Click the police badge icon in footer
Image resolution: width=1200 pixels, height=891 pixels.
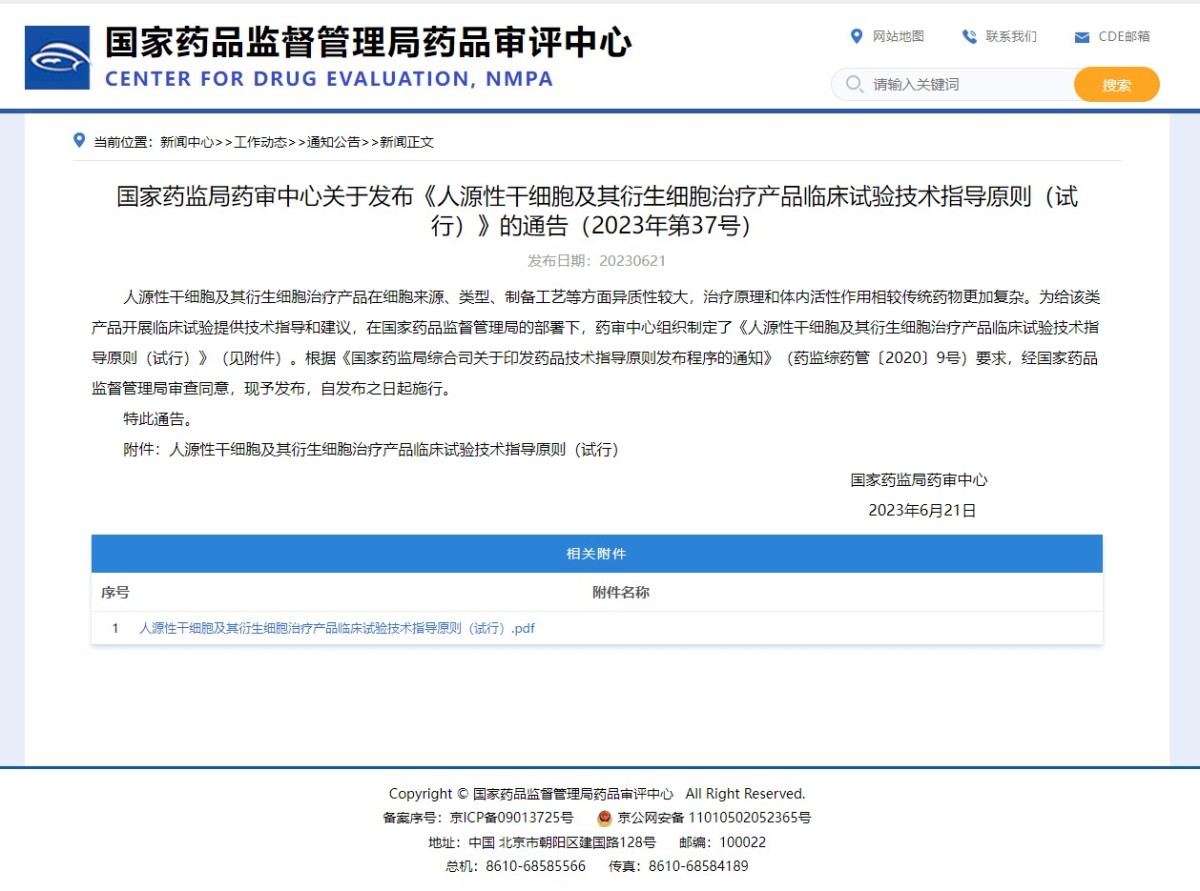[605, 818]
